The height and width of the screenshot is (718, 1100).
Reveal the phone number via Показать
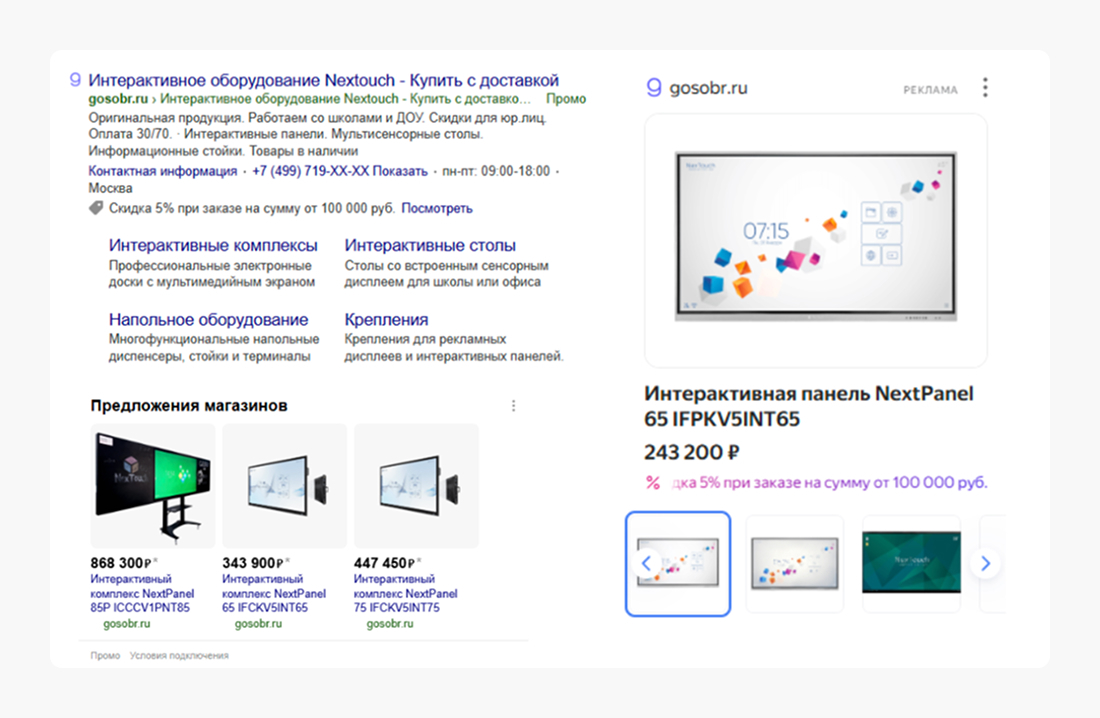(400, 171)
